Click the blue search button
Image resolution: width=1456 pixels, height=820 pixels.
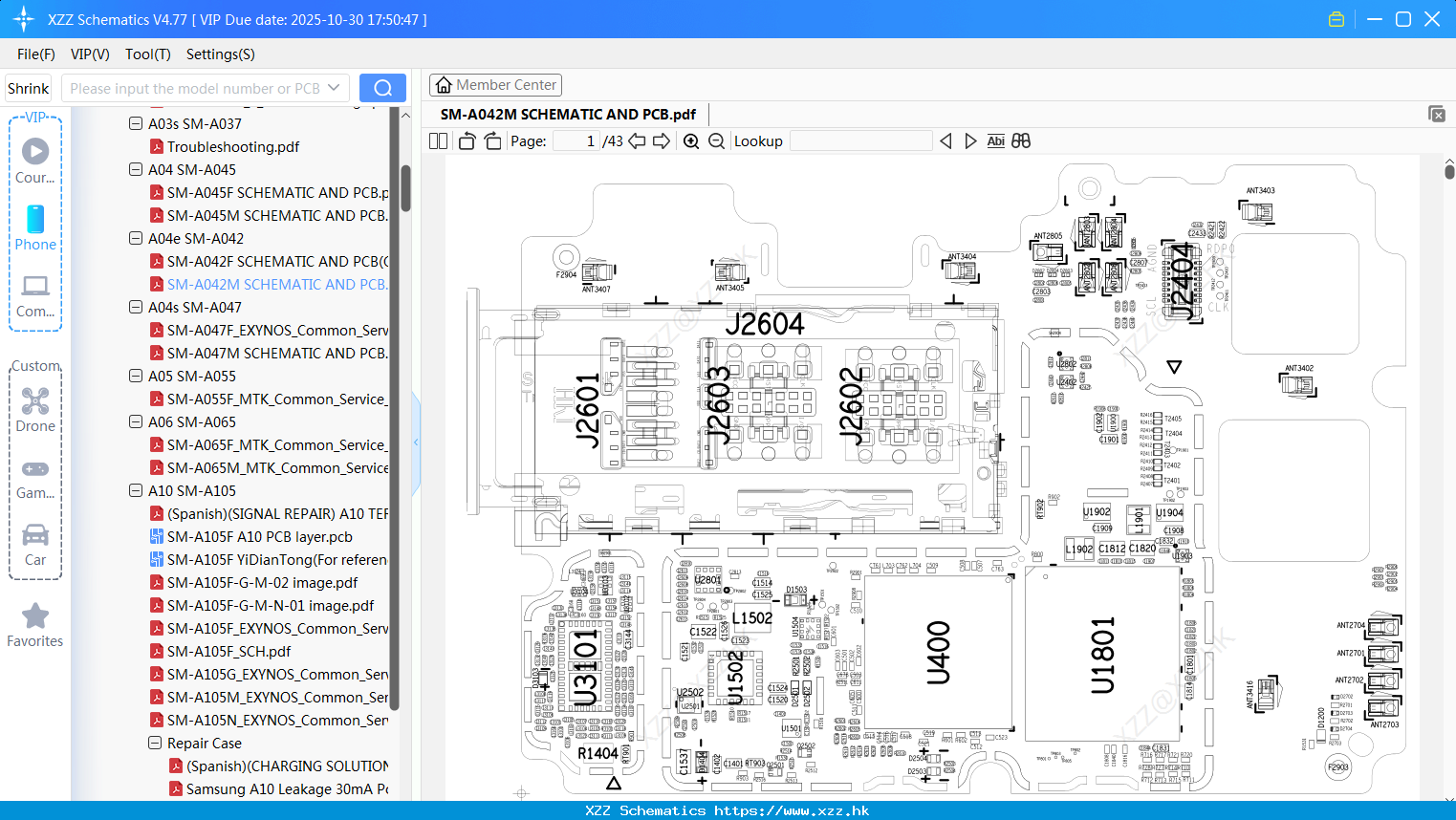(382, 88)
